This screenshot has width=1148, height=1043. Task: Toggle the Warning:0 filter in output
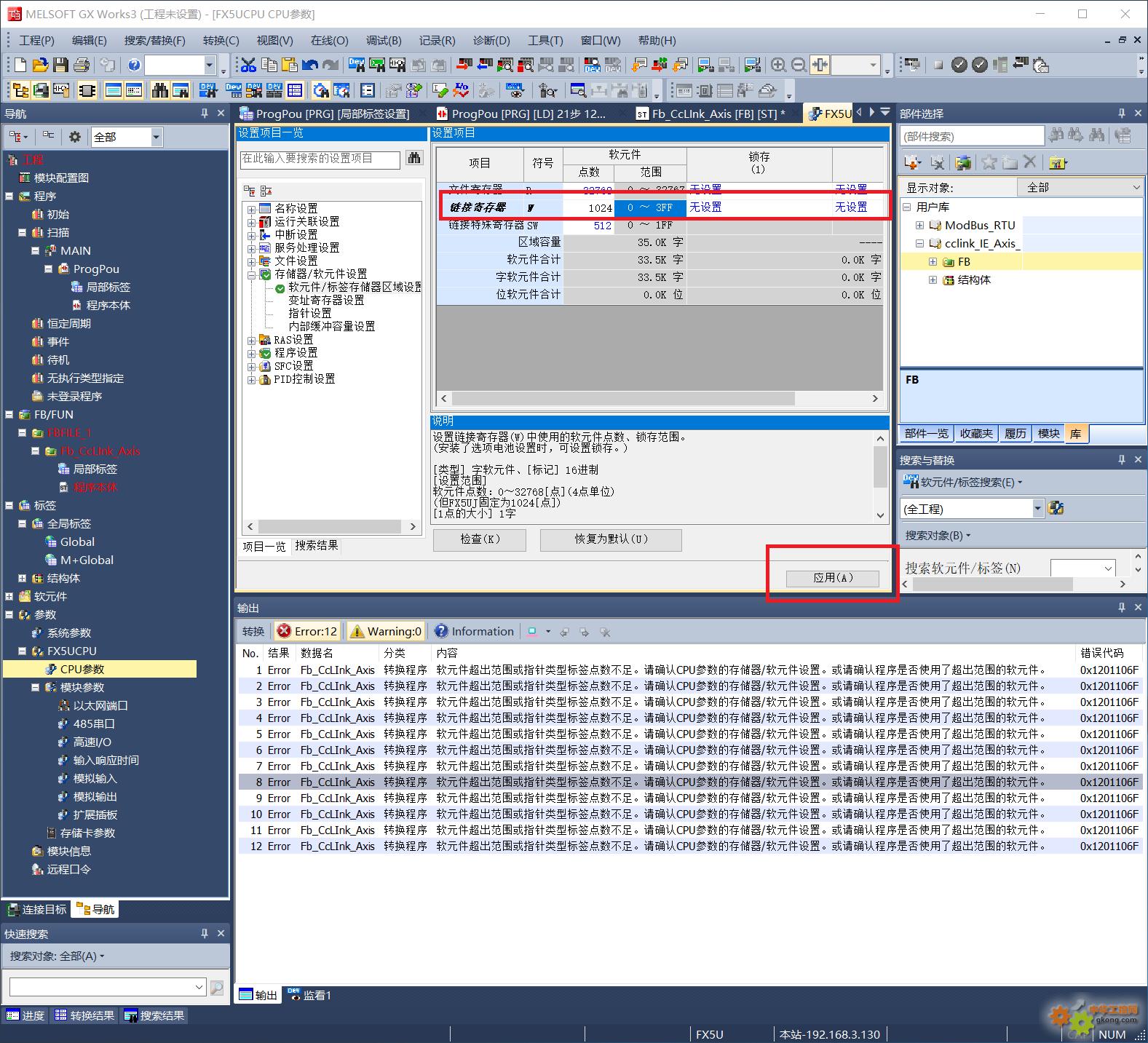pyautogui.click(x=386, y=631)
